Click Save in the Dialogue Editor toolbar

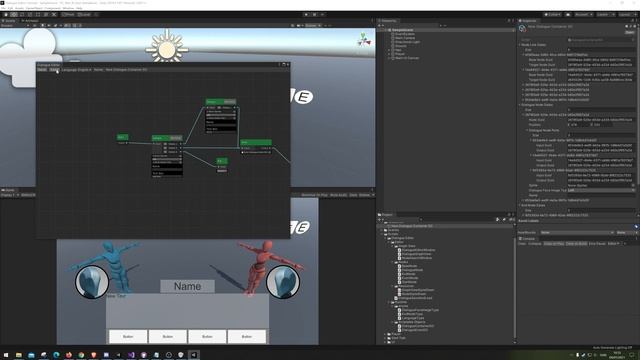point(42,70)
